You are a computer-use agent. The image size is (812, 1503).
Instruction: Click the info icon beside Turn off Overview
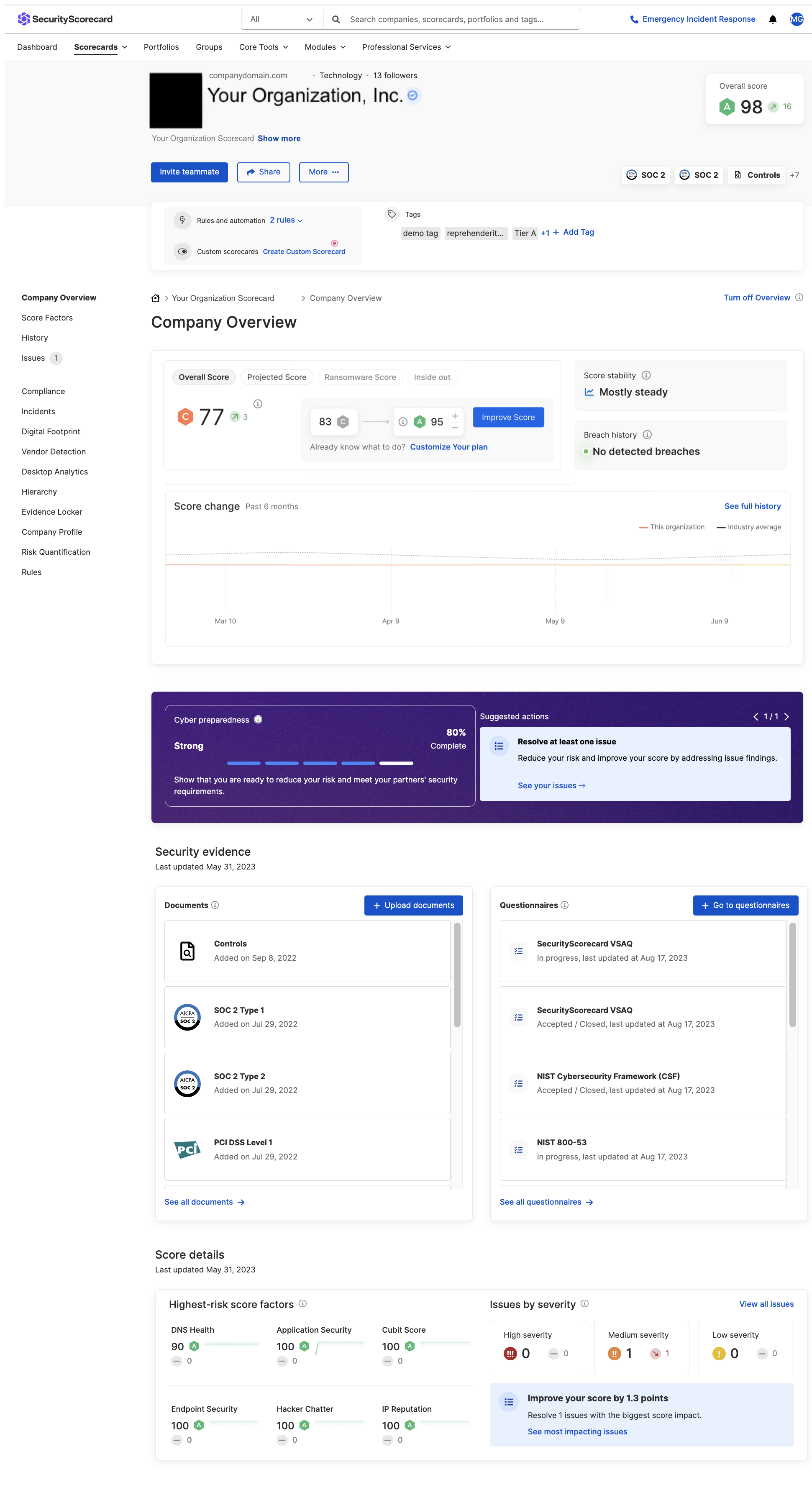click(799, 298)
